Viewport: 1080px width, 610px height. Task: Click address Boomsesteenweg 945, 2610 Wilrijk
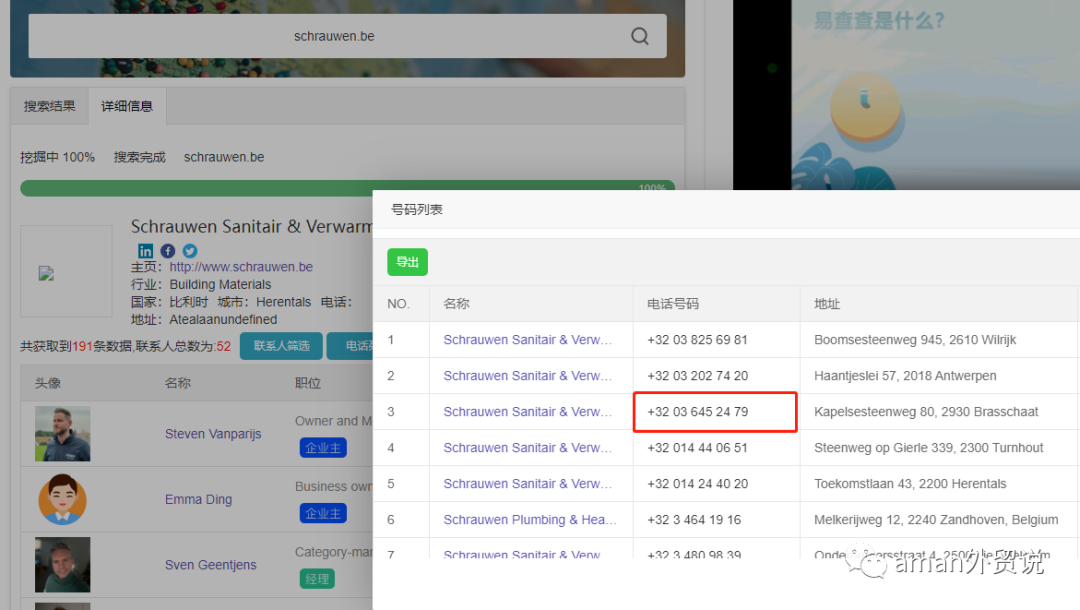[x=915, y=339]
